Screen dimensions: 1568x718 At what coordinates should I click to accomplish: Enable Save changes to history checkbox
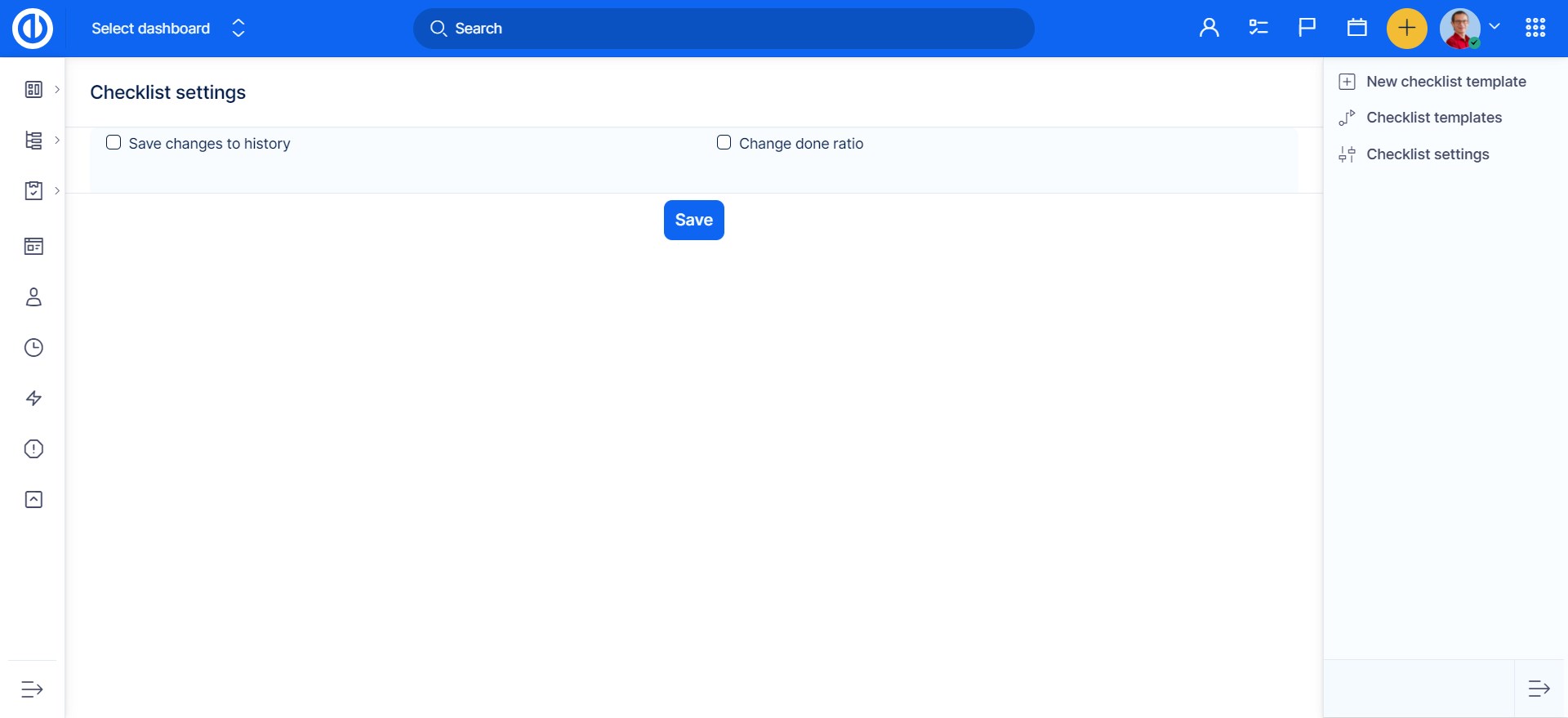tap(114, 143)
